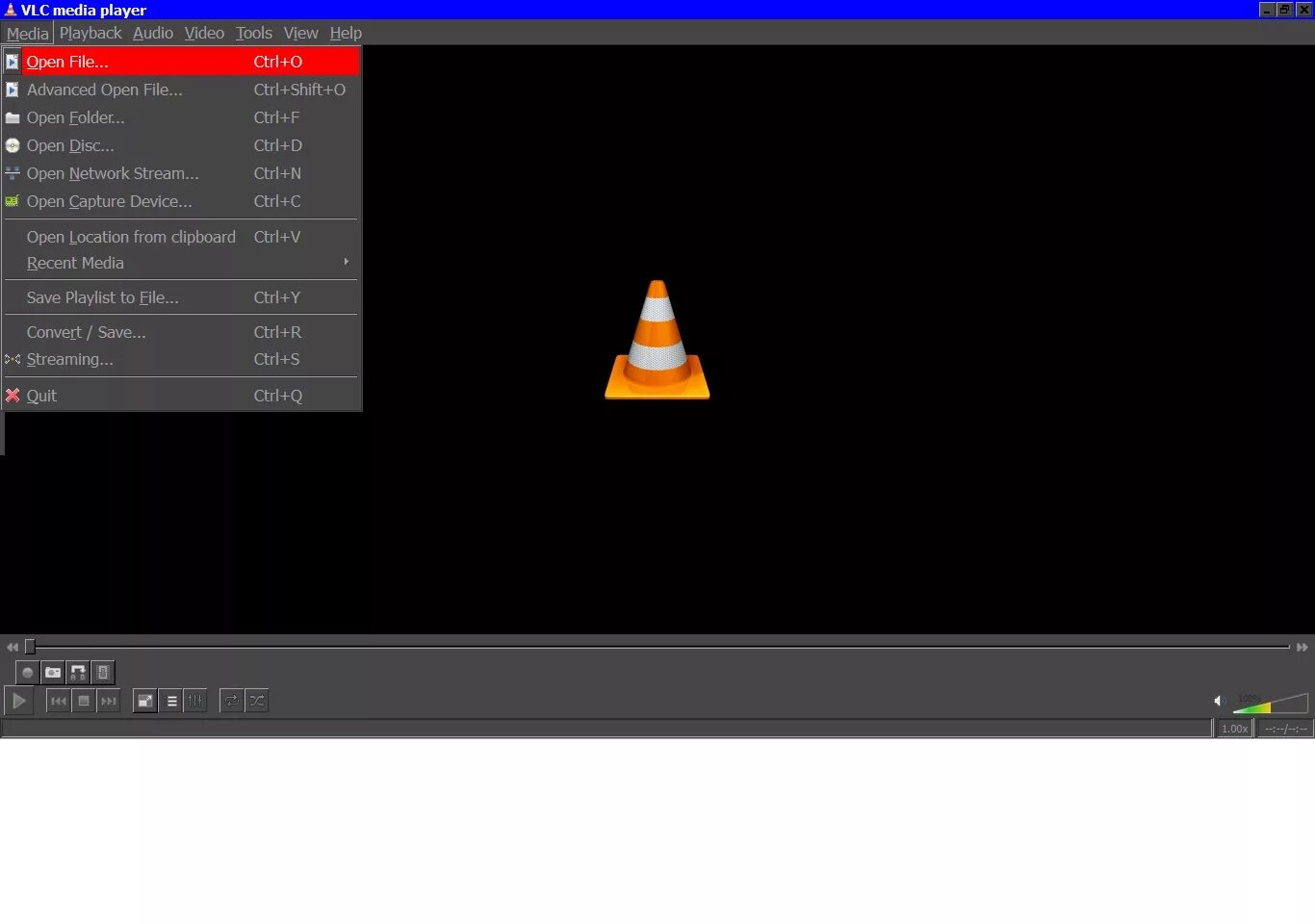Close the open Media menu in menu bar
The image size is (1315, 924).
27,33
